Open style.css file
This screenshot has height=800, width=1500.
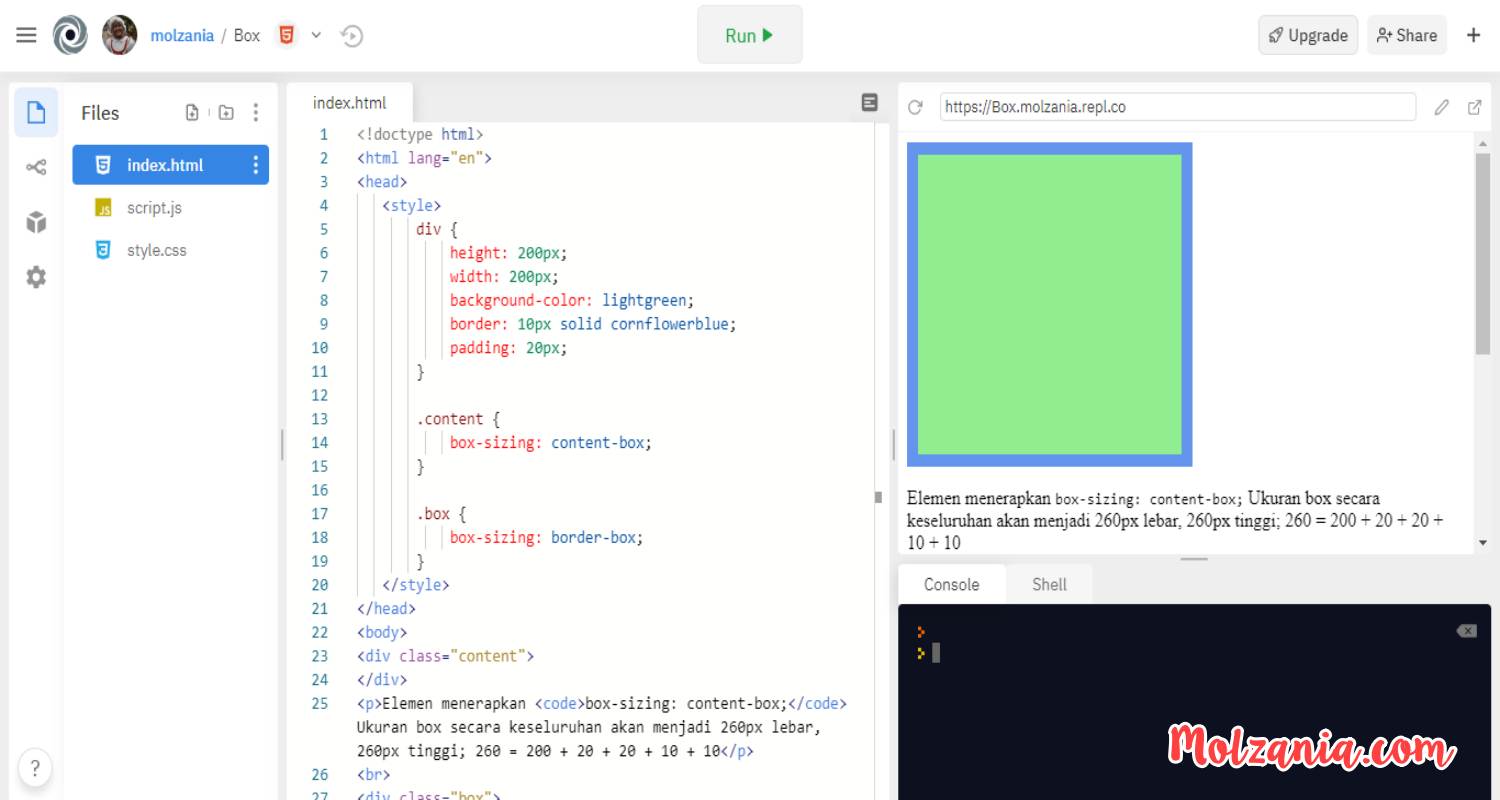(156, 250)
